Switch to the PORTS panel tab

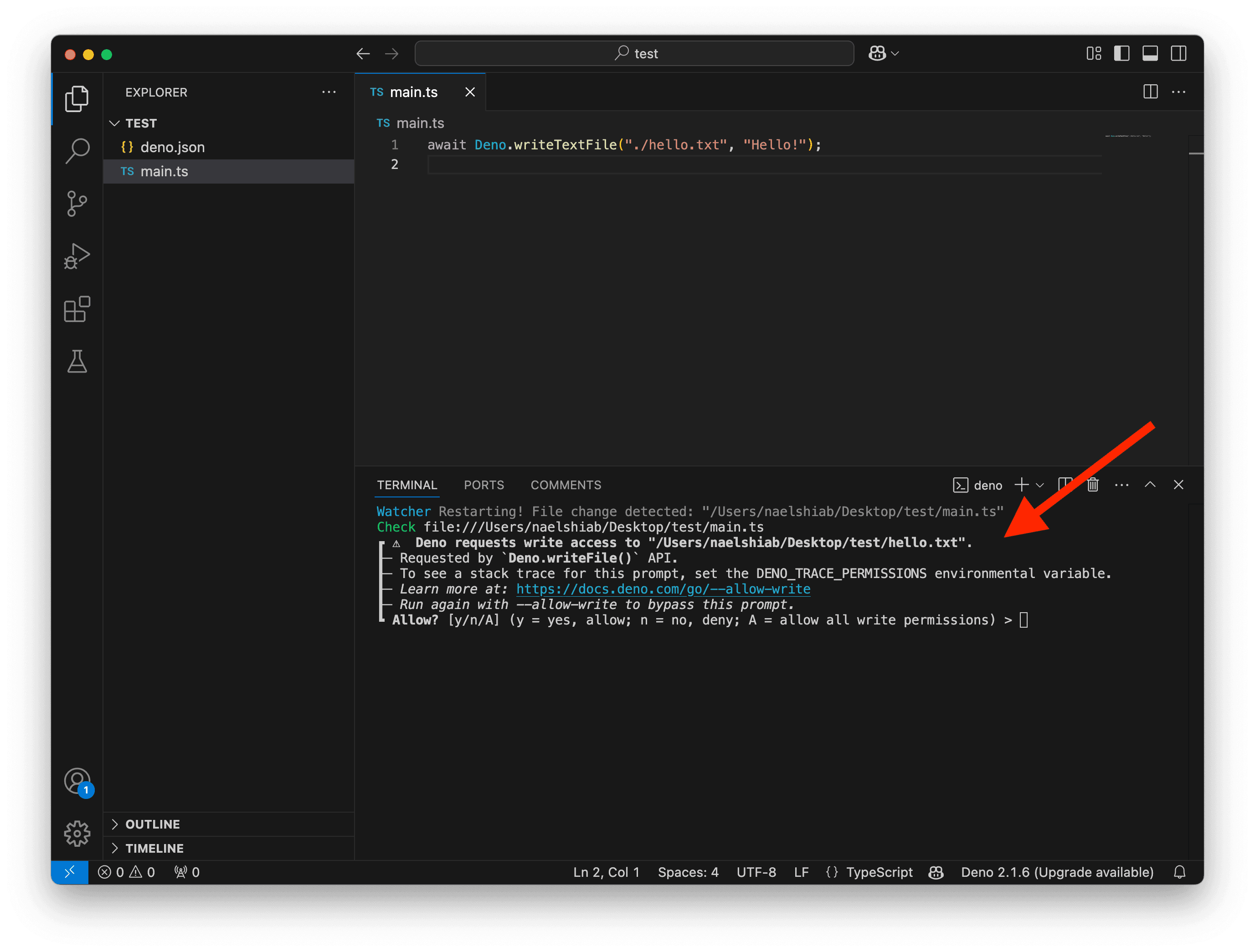point(484,485)
